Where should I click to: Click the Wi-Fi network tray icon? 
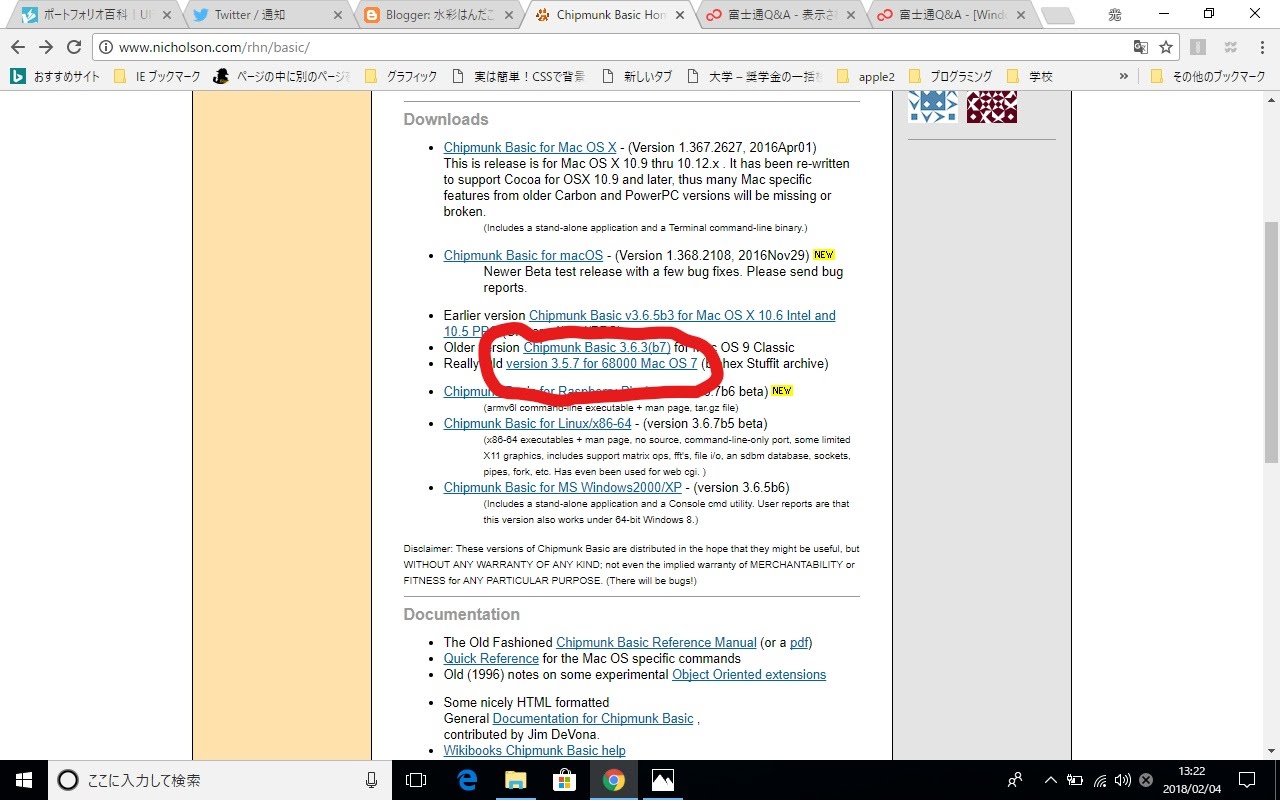1100,780
